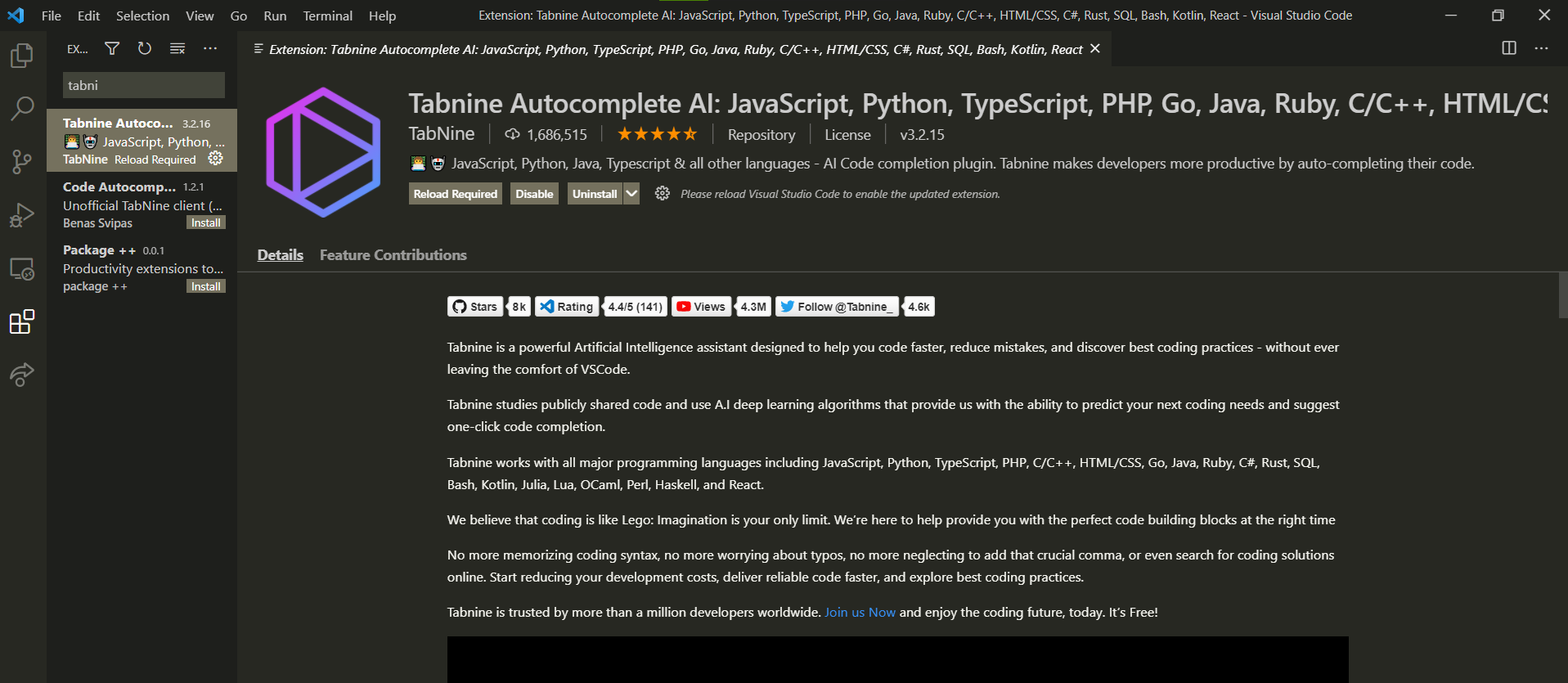This screenshot has width=1568, height=683.
Task: Open the Go menu
Action: (x=239, y=16)
